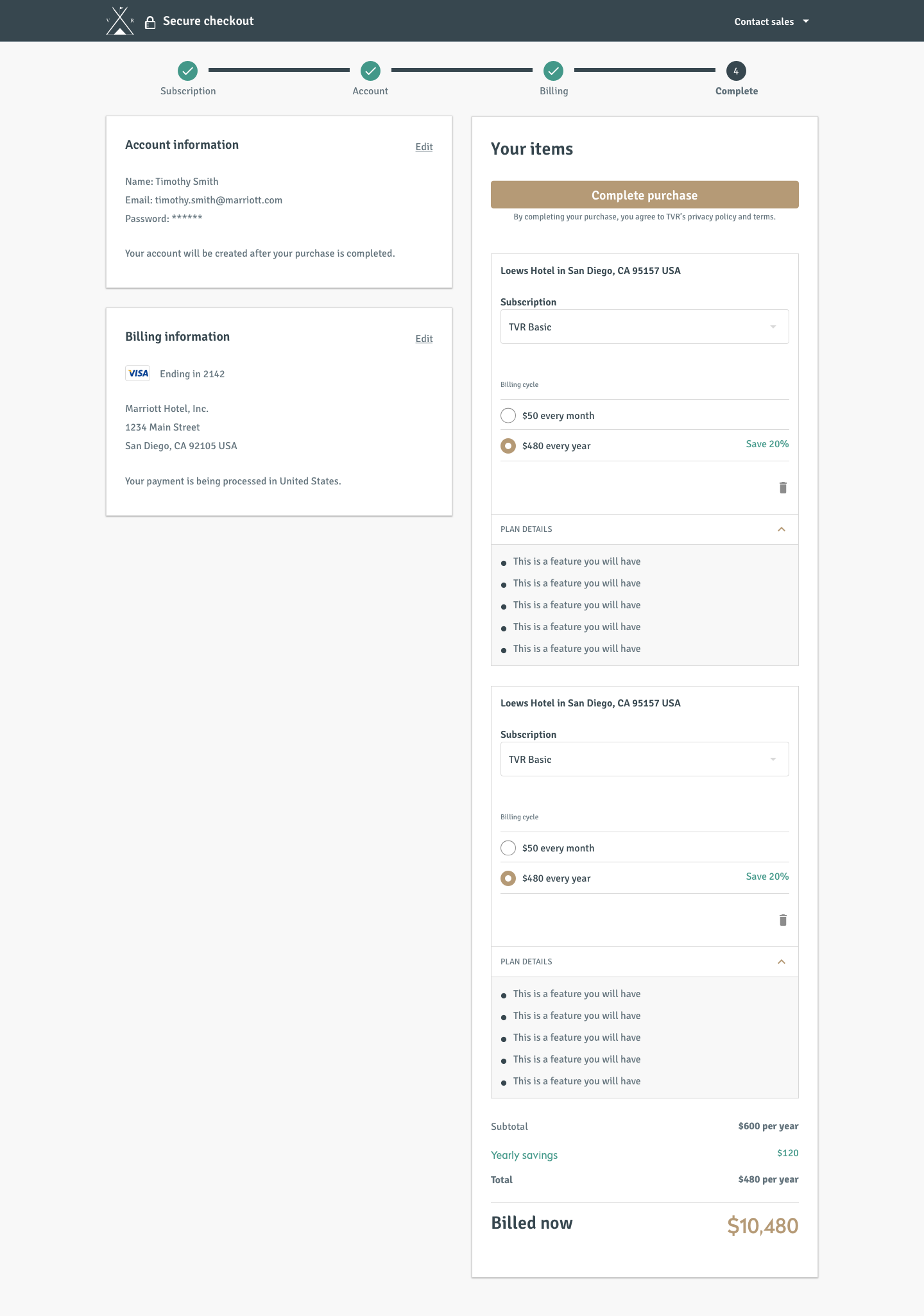924x1316 pixels.
Task: Click the Billing step label
Action: 554,91
